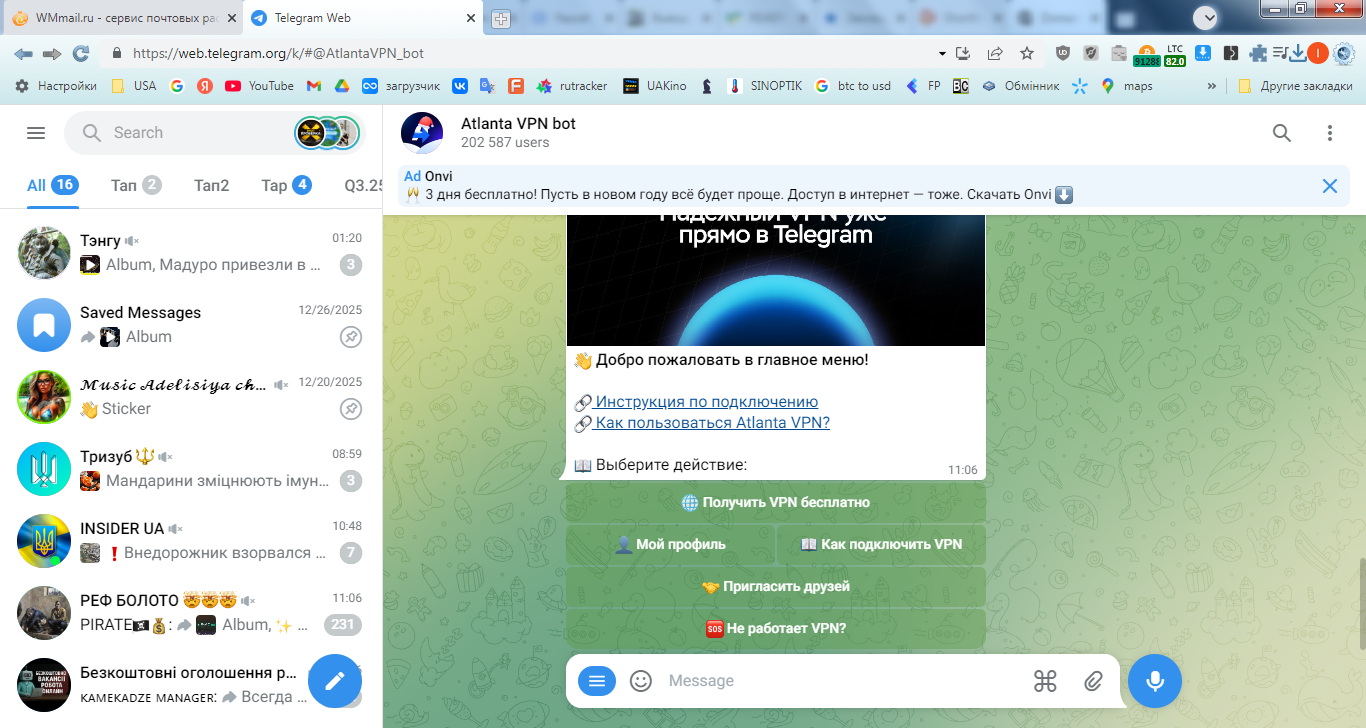Image resolution: width=1366 pixels, height=728 pixels.
Task: Click the Message input field
Action: coord(840,681)
